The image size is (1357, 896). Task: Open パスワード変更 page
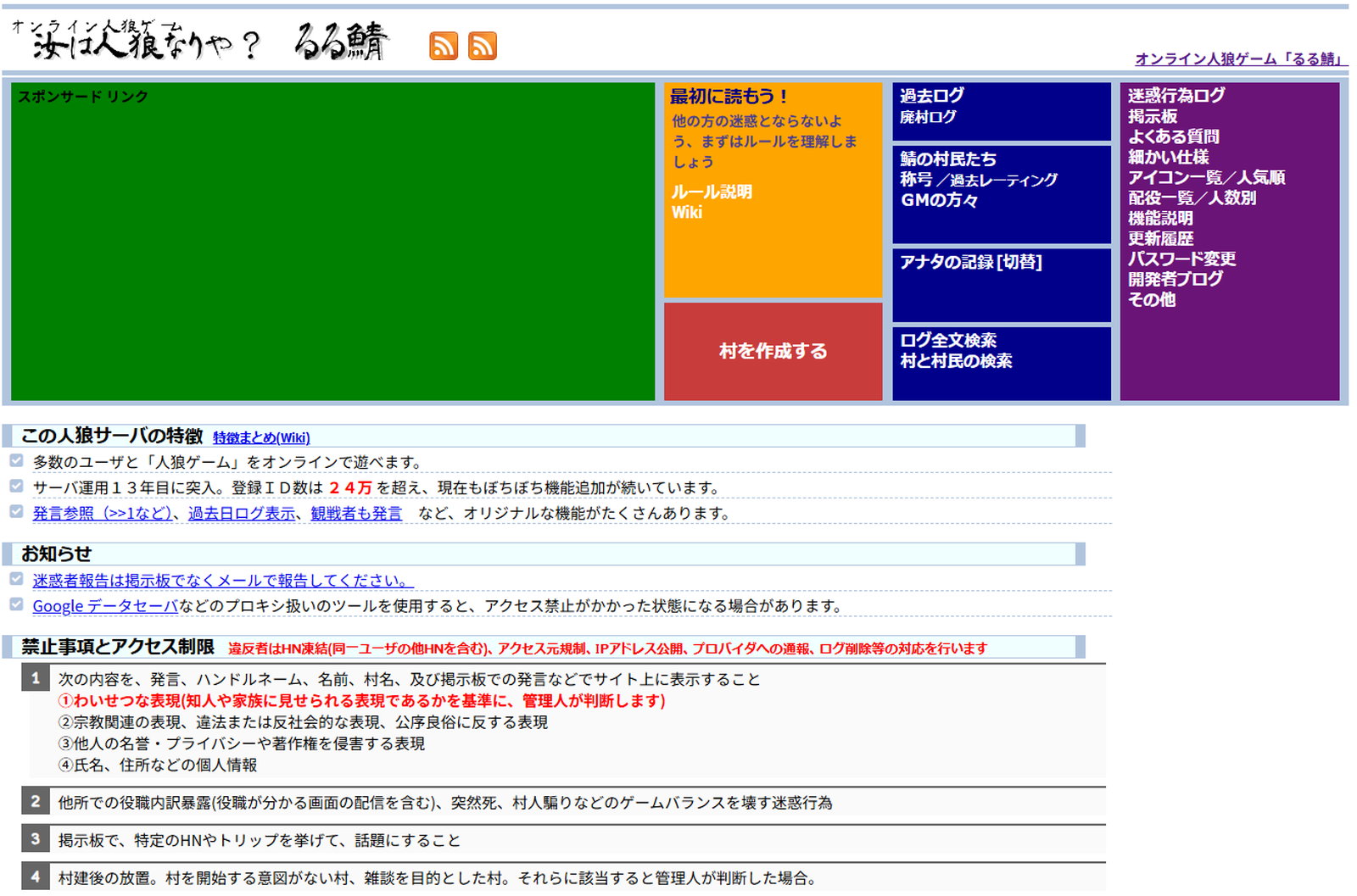(1181, 259)
